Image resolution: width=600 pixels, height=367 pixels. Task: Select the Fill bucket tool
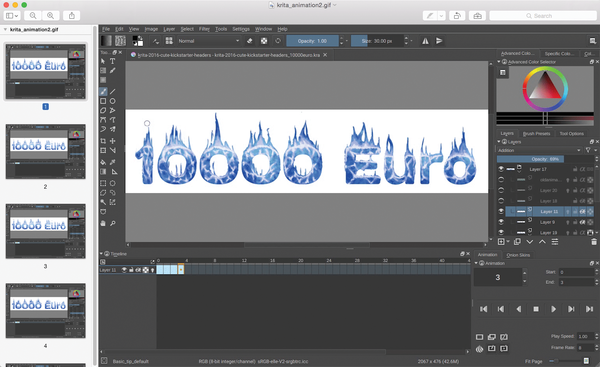[x=103, y=162]
